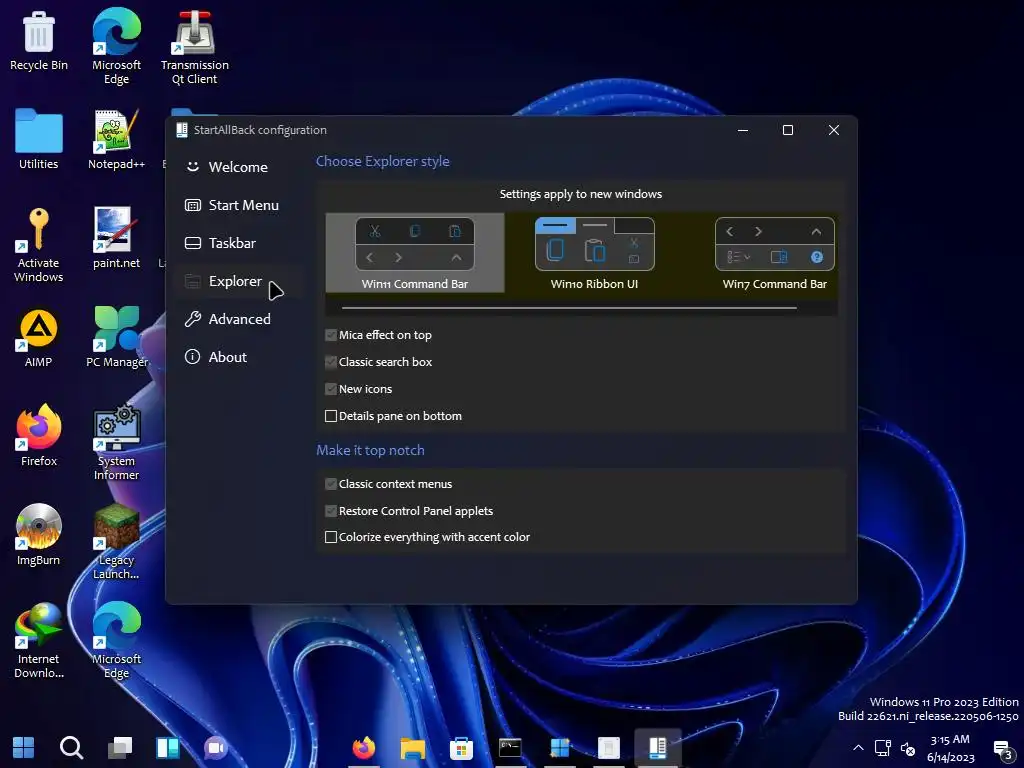The image size is (1024, 768).
Task: Open the network tray icon
Action: click(x=883, y=748)
